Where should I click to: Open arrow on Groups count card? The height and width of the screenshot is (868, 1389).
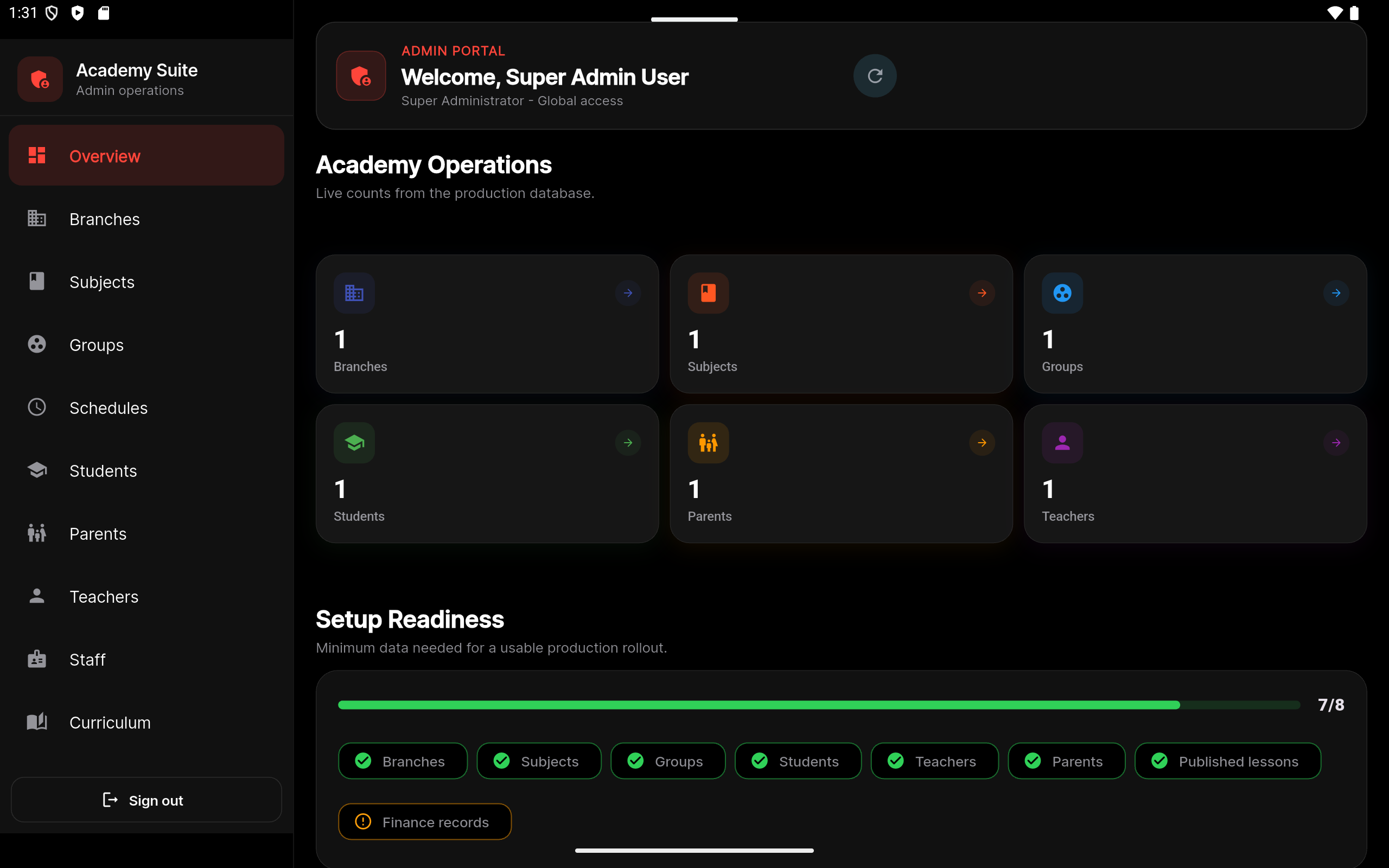[x=1336, y=293]
